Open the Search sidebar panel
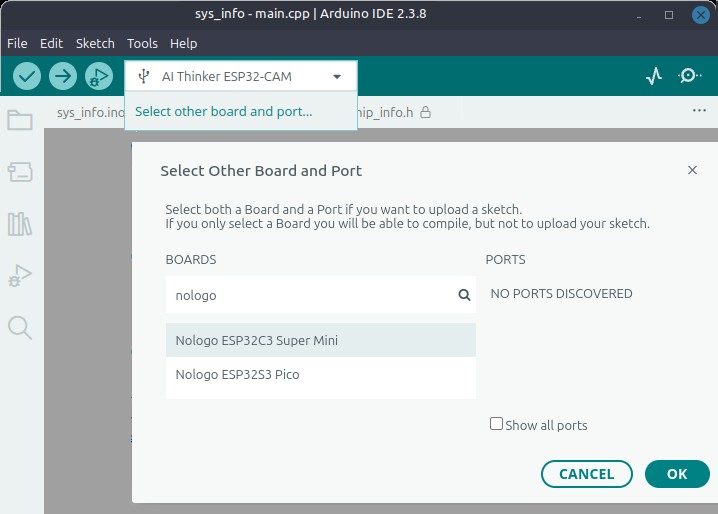Image resolution: width=718 pixels, height=514 pixels. pos(20,328)
